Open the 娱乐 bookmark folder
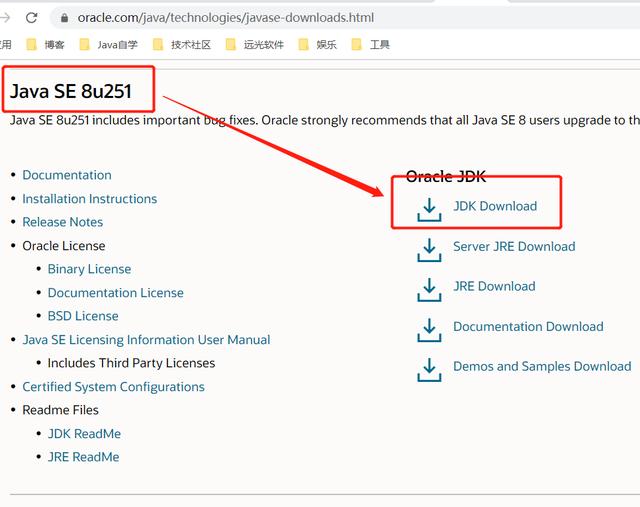This screenshot has width=640, height=507. click(318, 44)
